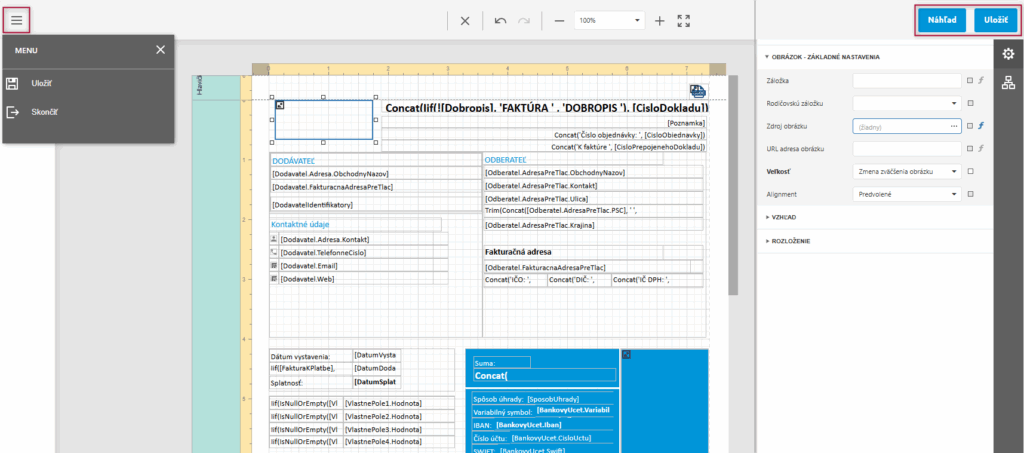Close the MENU panel with X

coord(161,49)
